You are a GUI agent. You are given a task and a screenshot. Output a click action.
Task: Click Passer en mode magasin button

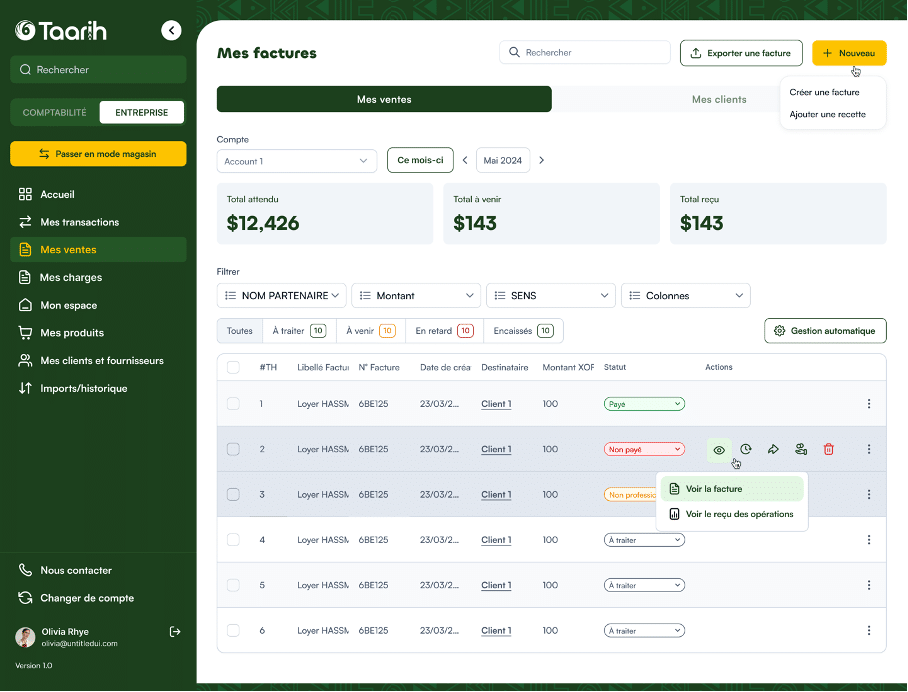[x=98, y=154]
